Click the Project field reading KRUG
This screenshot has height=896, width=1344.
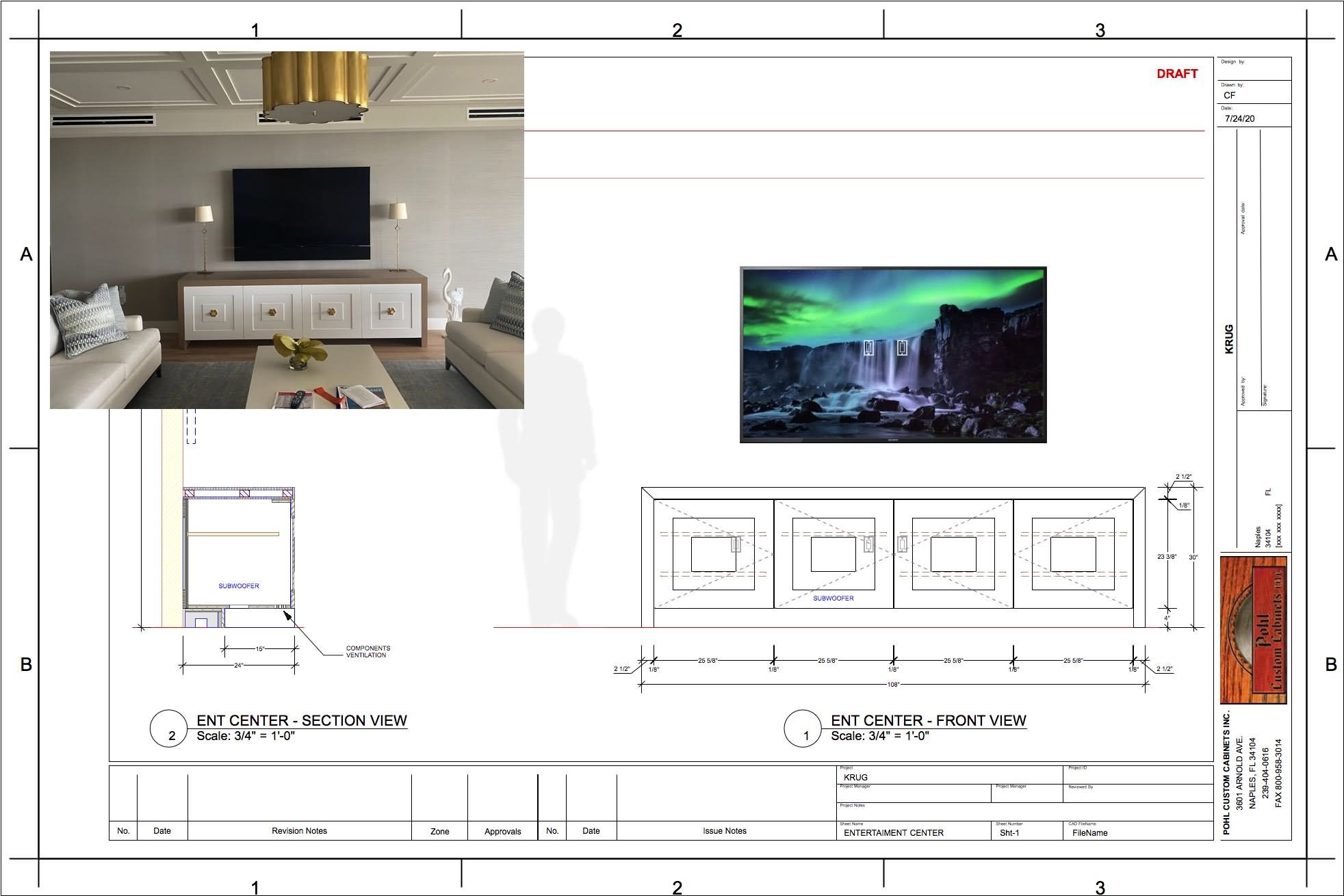855,777
